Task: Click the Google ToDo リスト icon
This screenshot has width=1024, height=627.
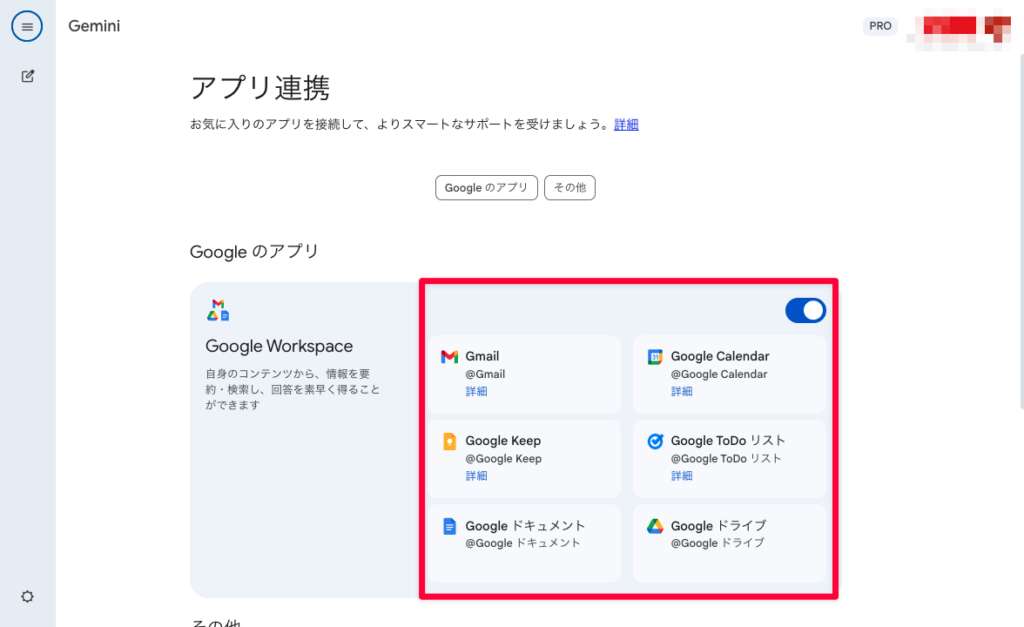Action: (x=657, y=441)
